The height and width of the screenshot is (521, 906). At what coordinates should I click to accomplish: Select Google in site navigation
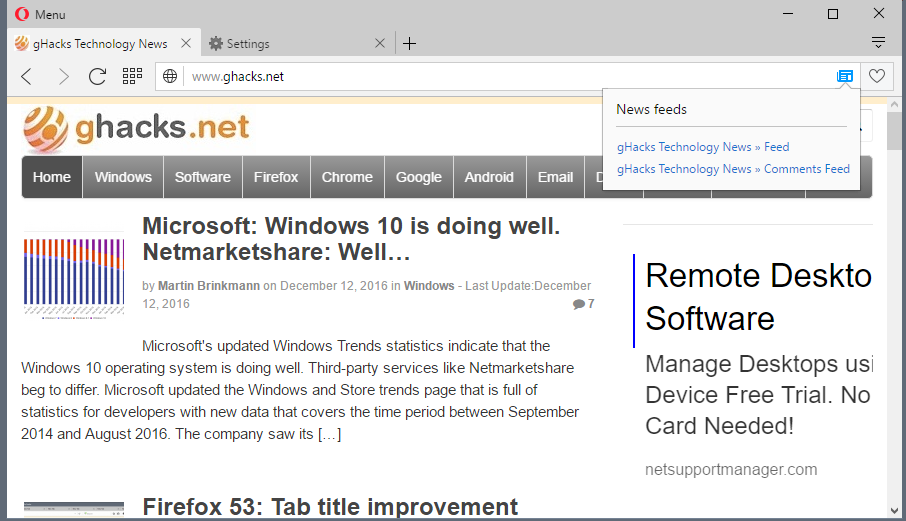point(419,177)
